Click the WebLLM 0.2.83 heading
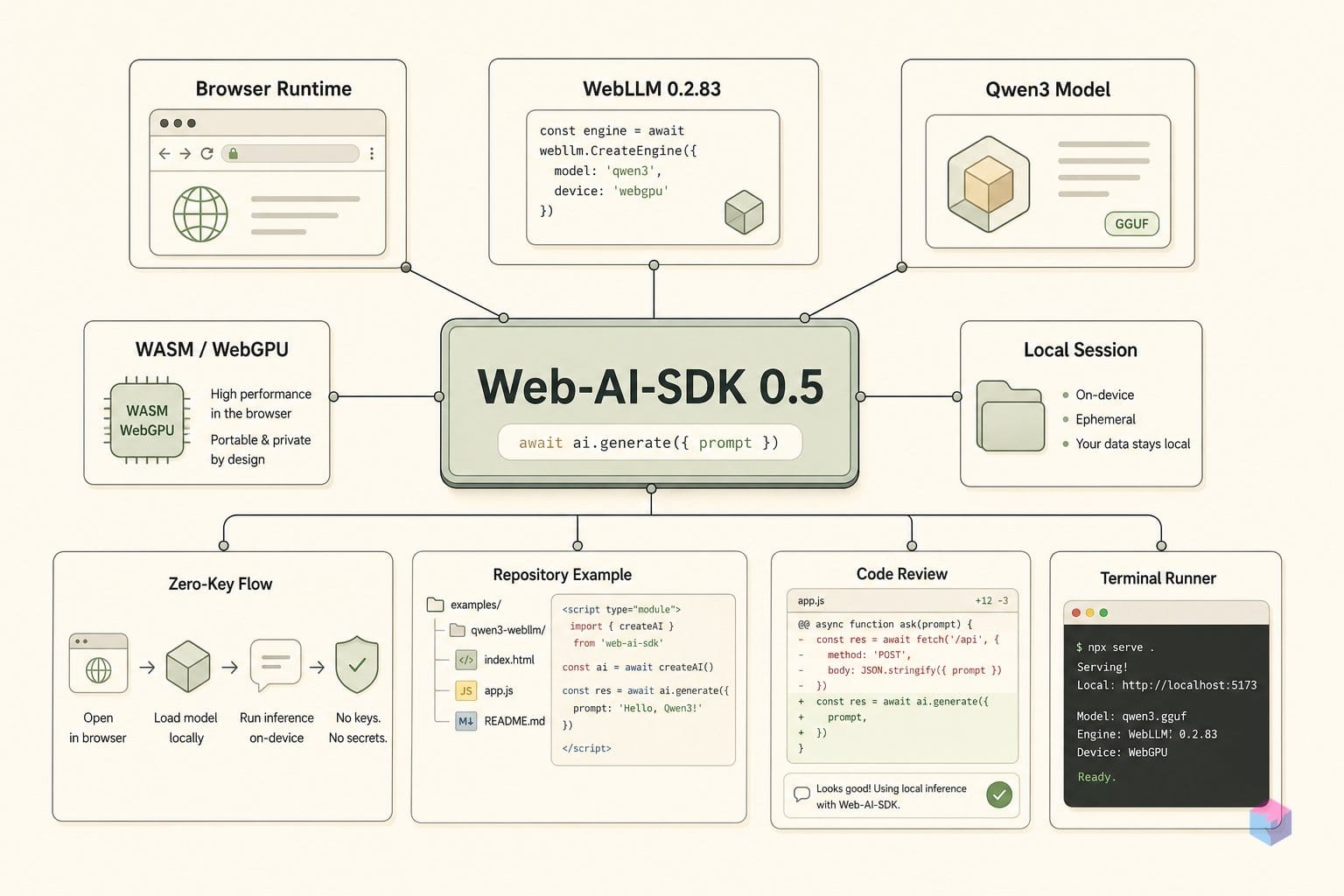1344x896 pixels. [652, 88]
